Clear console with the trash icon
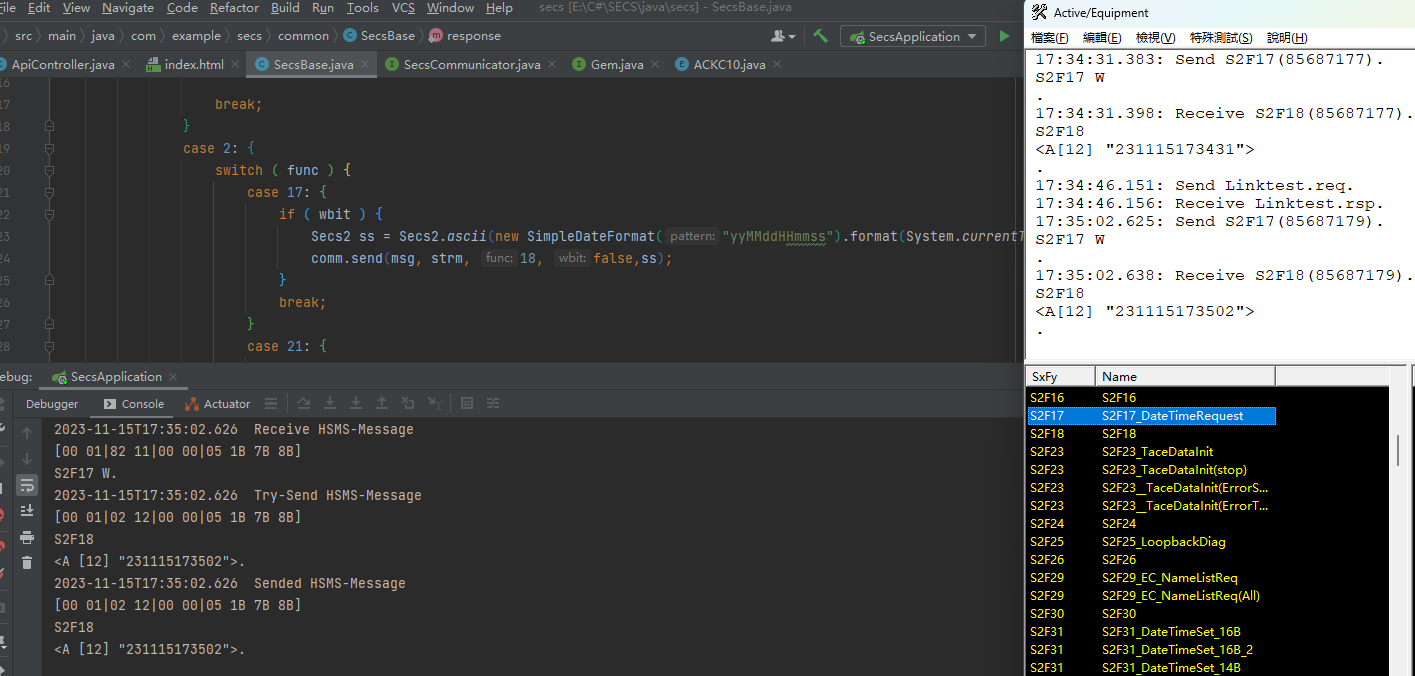Screen dimensions: 1415x676 tap(27, 563)
